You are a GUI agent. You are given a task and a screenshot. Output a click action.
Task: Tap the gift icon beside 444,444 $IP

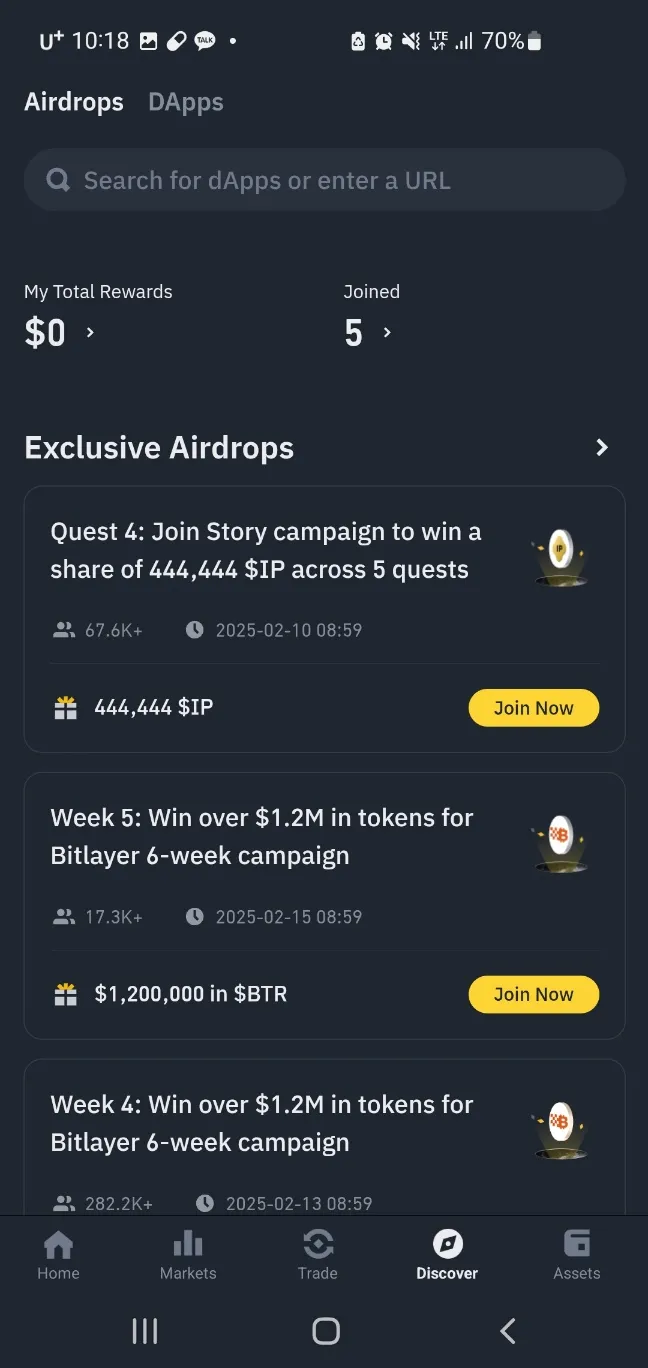[66, 708]
